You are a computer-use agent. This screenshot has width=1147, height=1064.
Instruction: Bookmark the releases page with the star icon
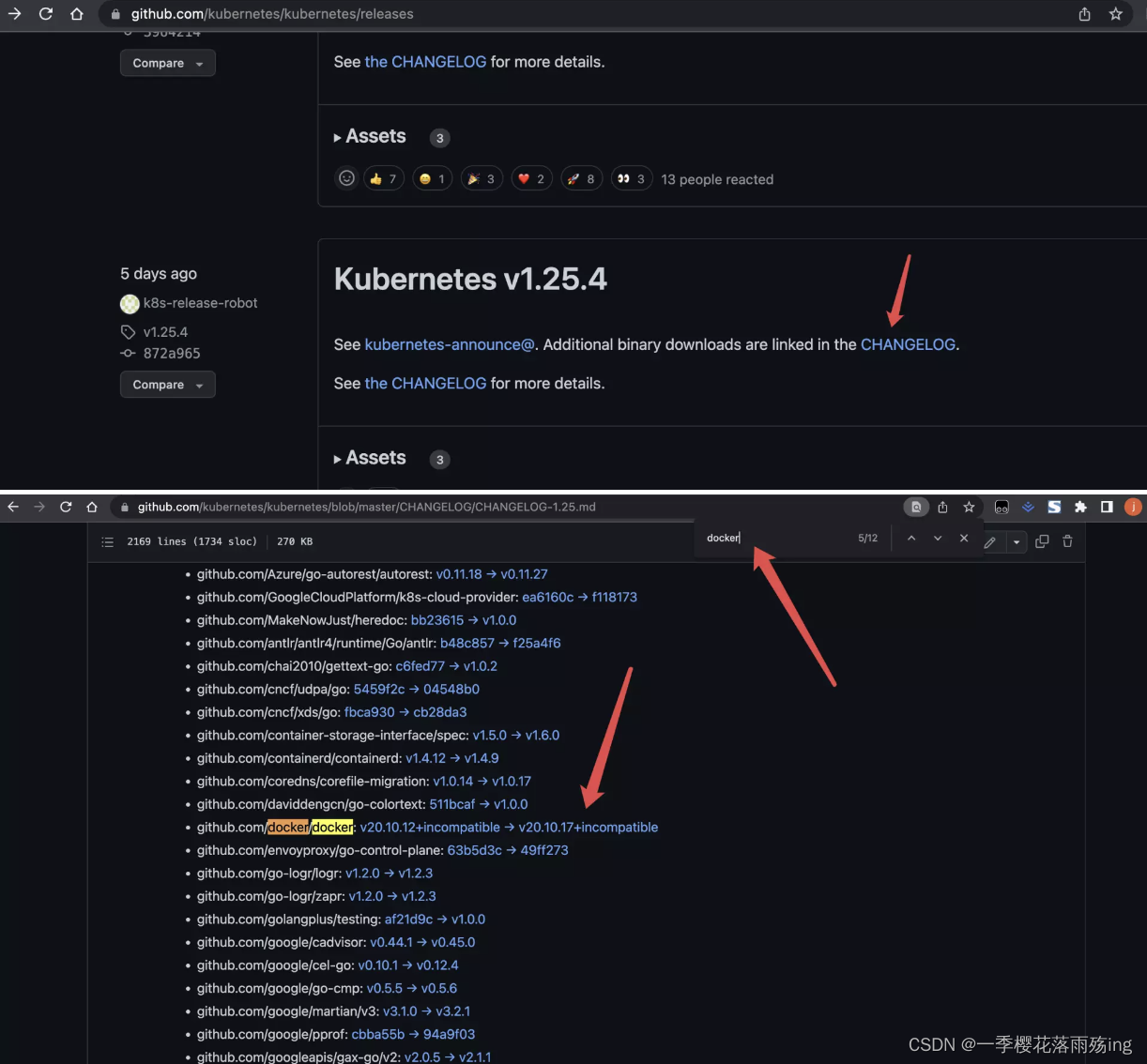(1116, 14)
